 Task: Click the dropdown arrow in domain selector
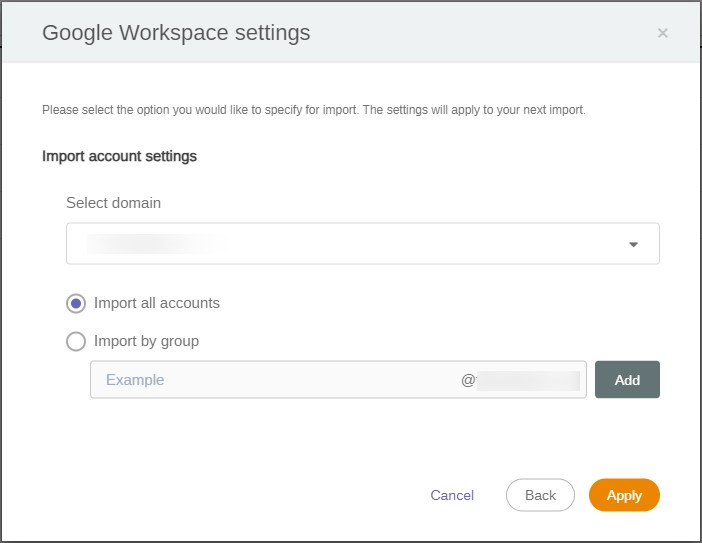click(x=634, y=244)
